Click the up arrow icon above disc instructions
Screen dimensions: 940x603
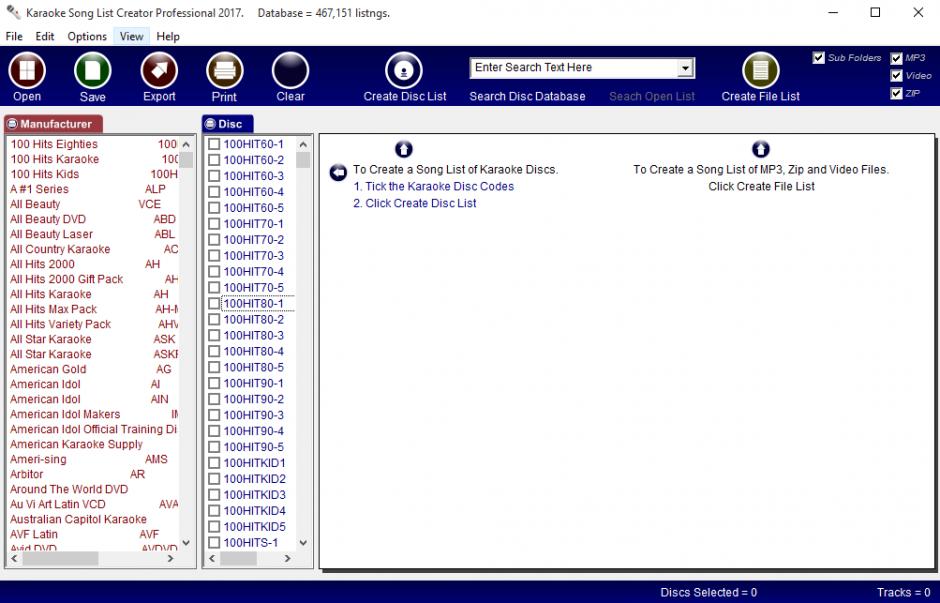click(x=404, y=149)
